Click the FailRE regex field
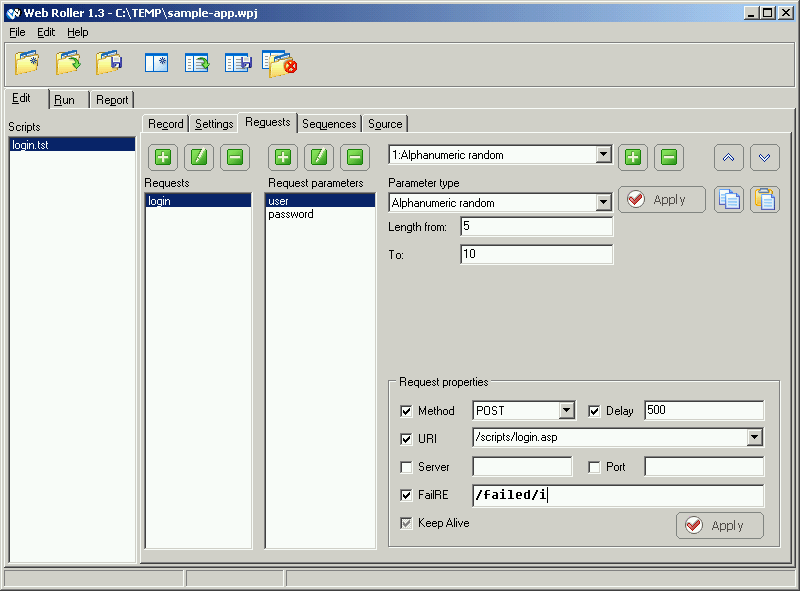 (618, 495)
